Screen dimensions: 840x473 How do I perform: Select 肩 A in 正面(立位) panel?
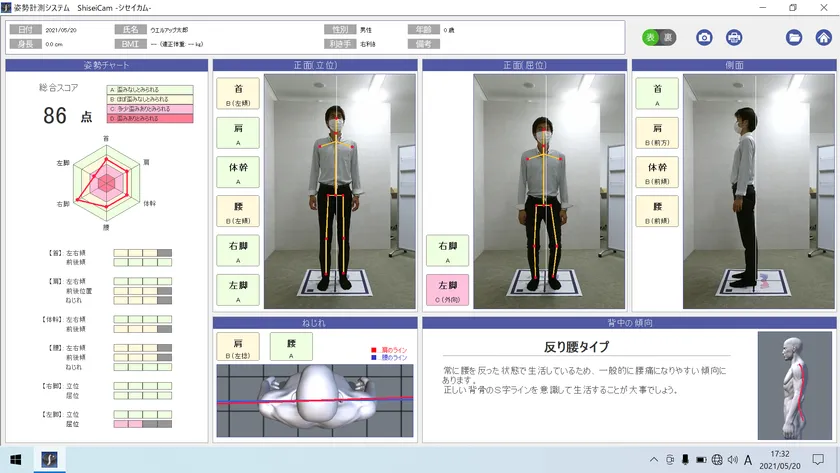(238, 133)
